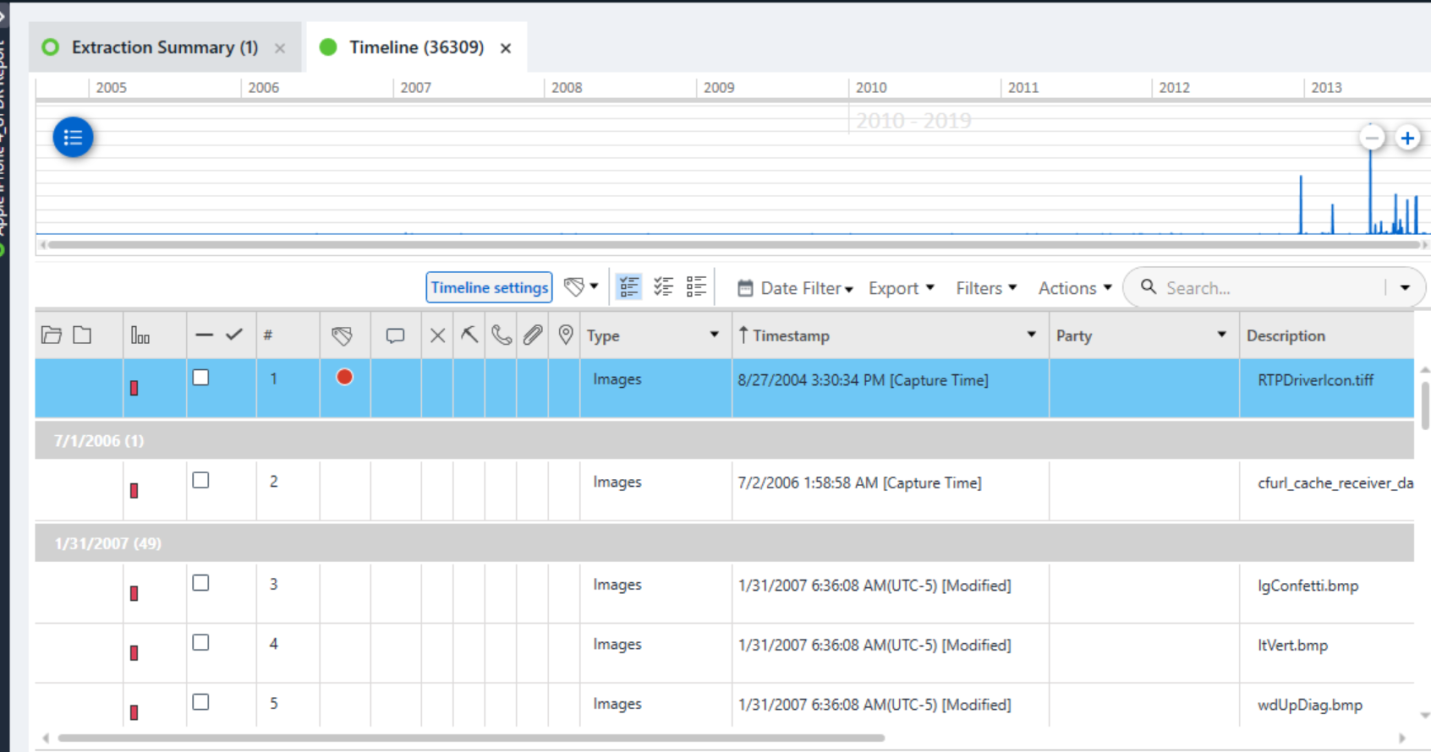The height and width of the screenshot is (752, 1431).
Task: Check the box for RTPDriverIcon.tiff row
Action: 201,377
